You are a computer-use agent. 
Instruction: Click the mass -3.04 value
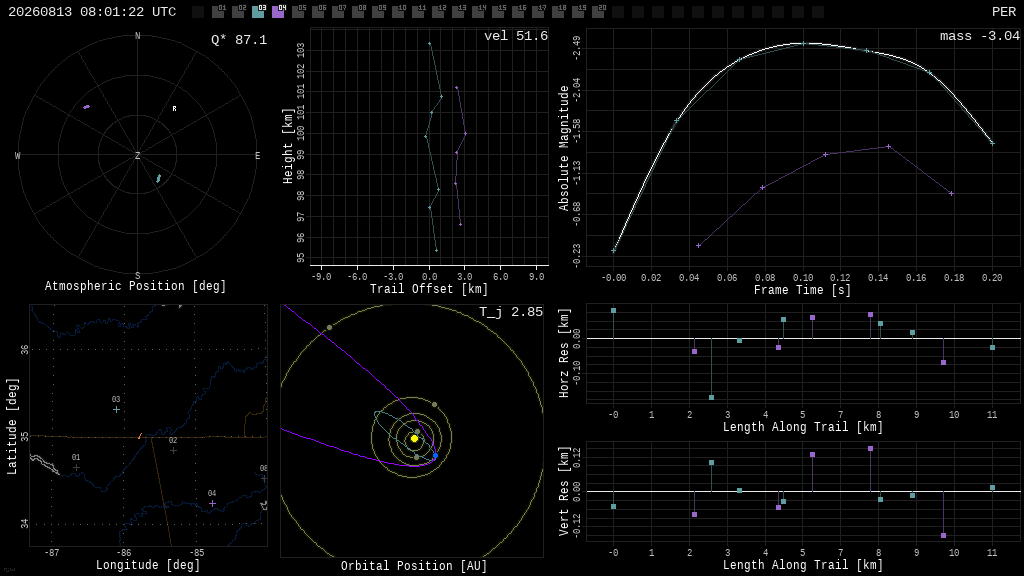[x=980, y=36]
